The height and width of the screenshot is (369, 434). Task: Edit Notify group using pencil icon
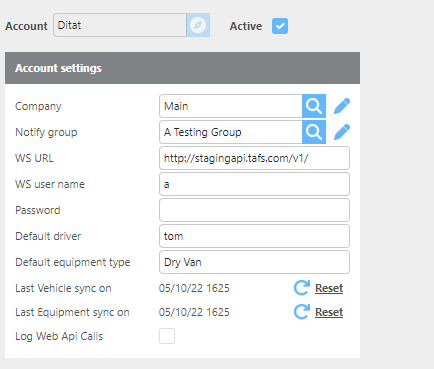[x=342, y=132]
